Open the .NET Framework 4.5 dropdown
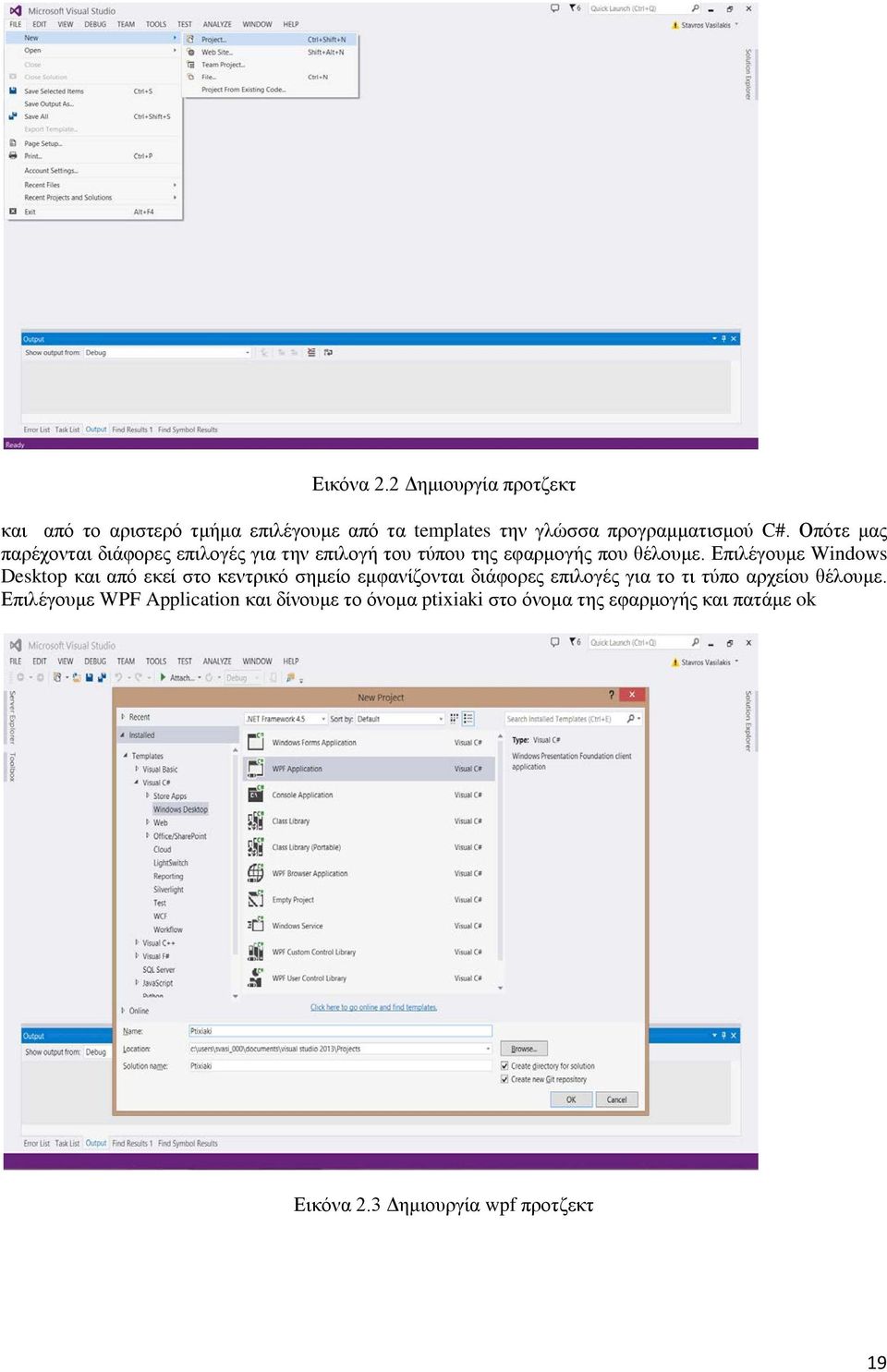Viewport: 887px width, 1372px height. tap(286, 718)
